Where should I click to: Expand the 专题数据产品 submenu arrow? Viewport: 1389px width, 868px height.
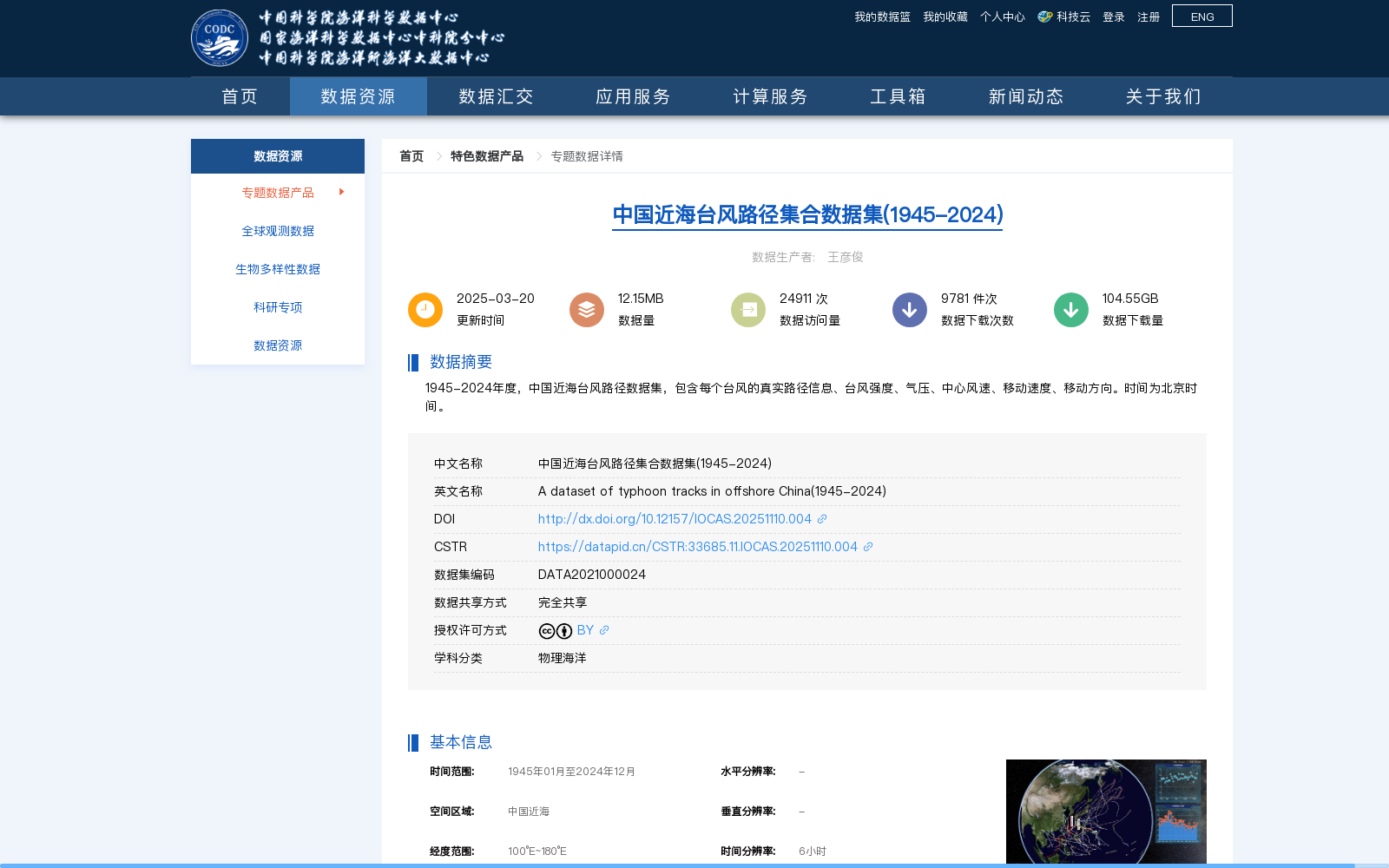tap(341, 192)
